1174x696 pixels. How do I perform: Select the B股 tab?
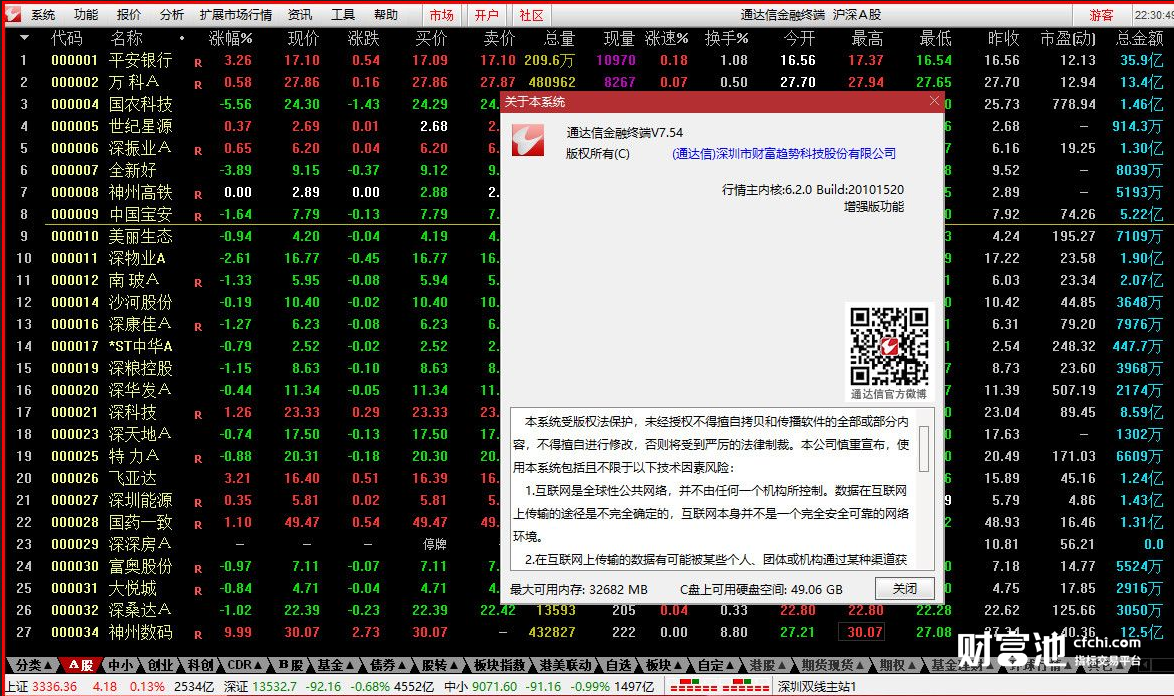coord(291,665)
